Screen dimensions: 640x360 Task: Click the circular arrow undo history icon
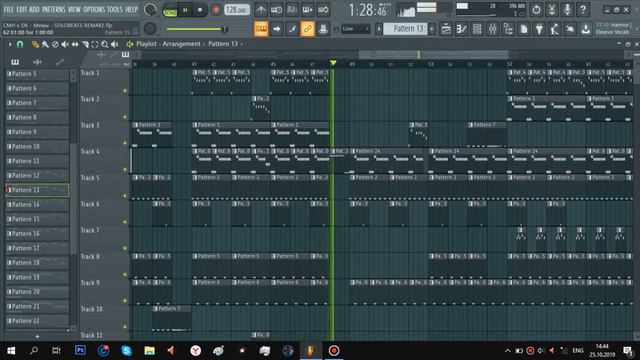tap(536, 9)
